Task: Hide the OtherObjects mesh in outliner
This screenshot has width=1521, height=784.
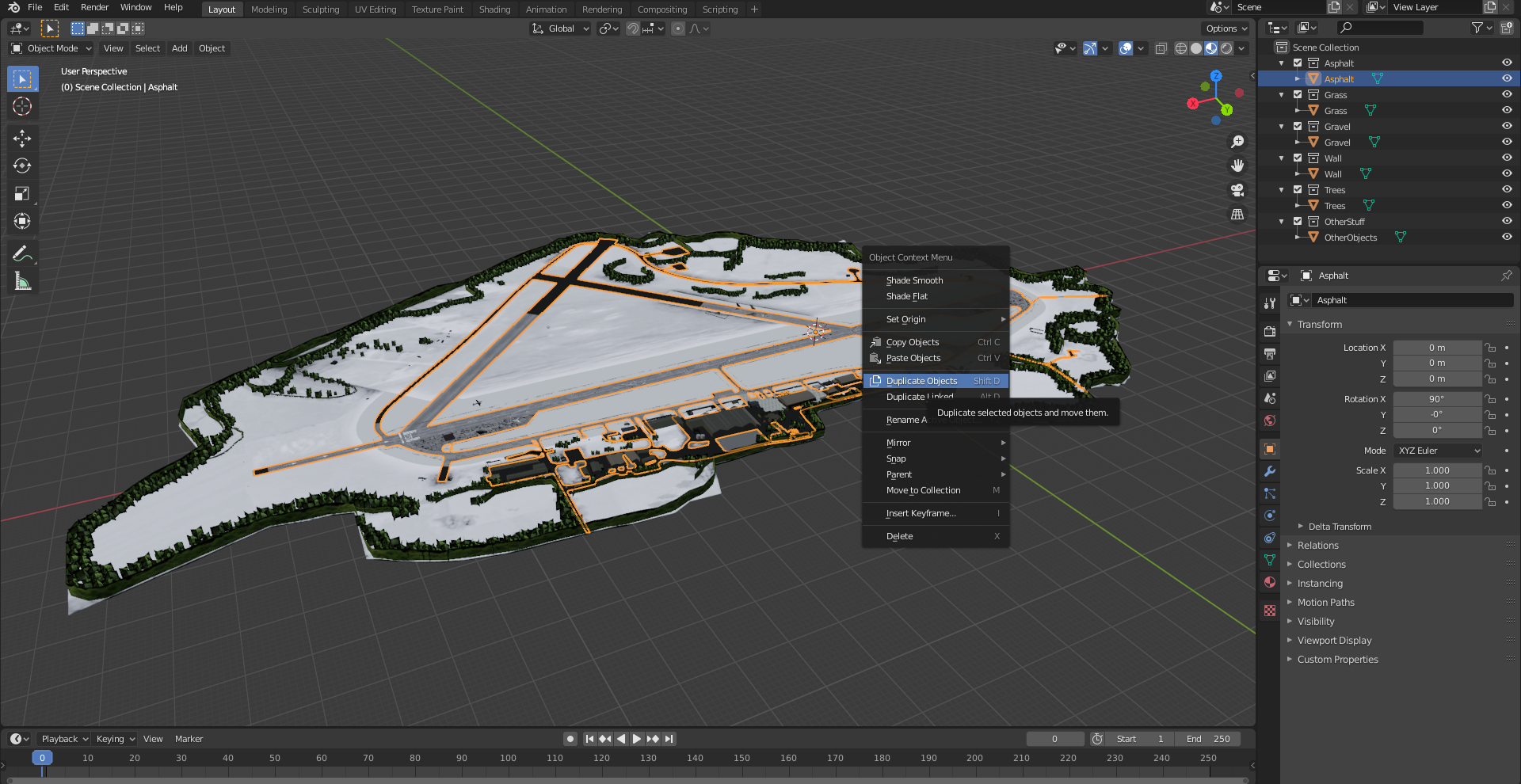Action: (x=1507, y=238)
